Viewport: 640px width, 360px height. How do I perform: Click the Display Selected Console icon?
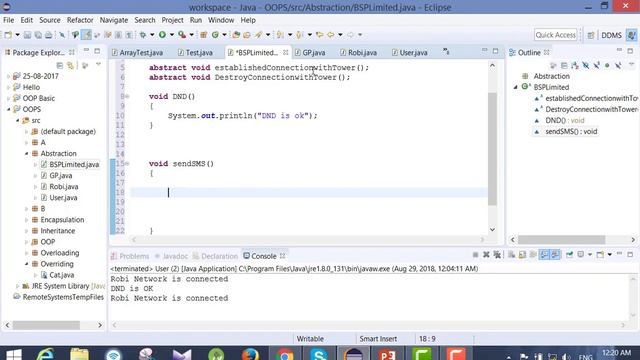(581, 255)
